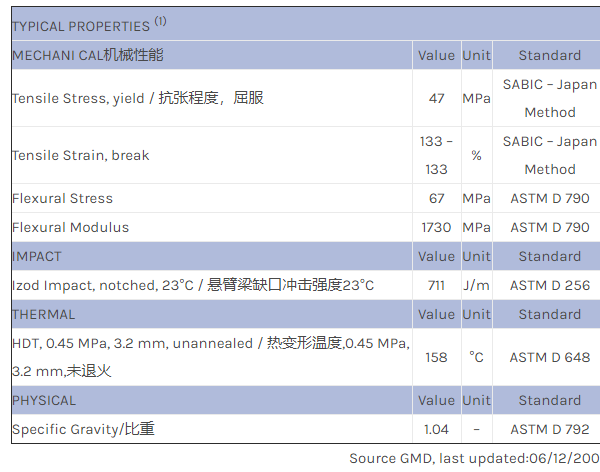The image size is (600, 472).
Task: Click the percent unit cell
Action: tap(476, 155)
